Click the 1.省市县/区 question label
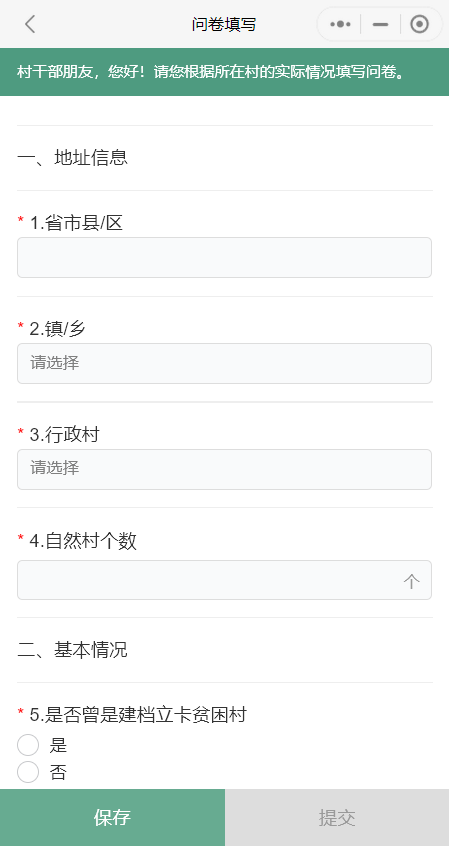This screenshot has width=449, height=846. 76,222
